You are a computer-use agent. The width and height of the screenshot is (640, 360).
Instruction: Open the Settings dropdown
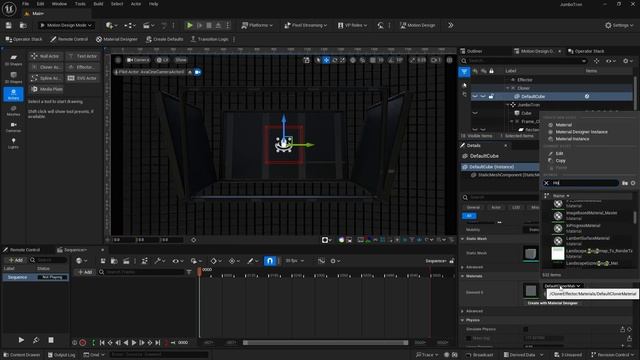pos(619,25)
